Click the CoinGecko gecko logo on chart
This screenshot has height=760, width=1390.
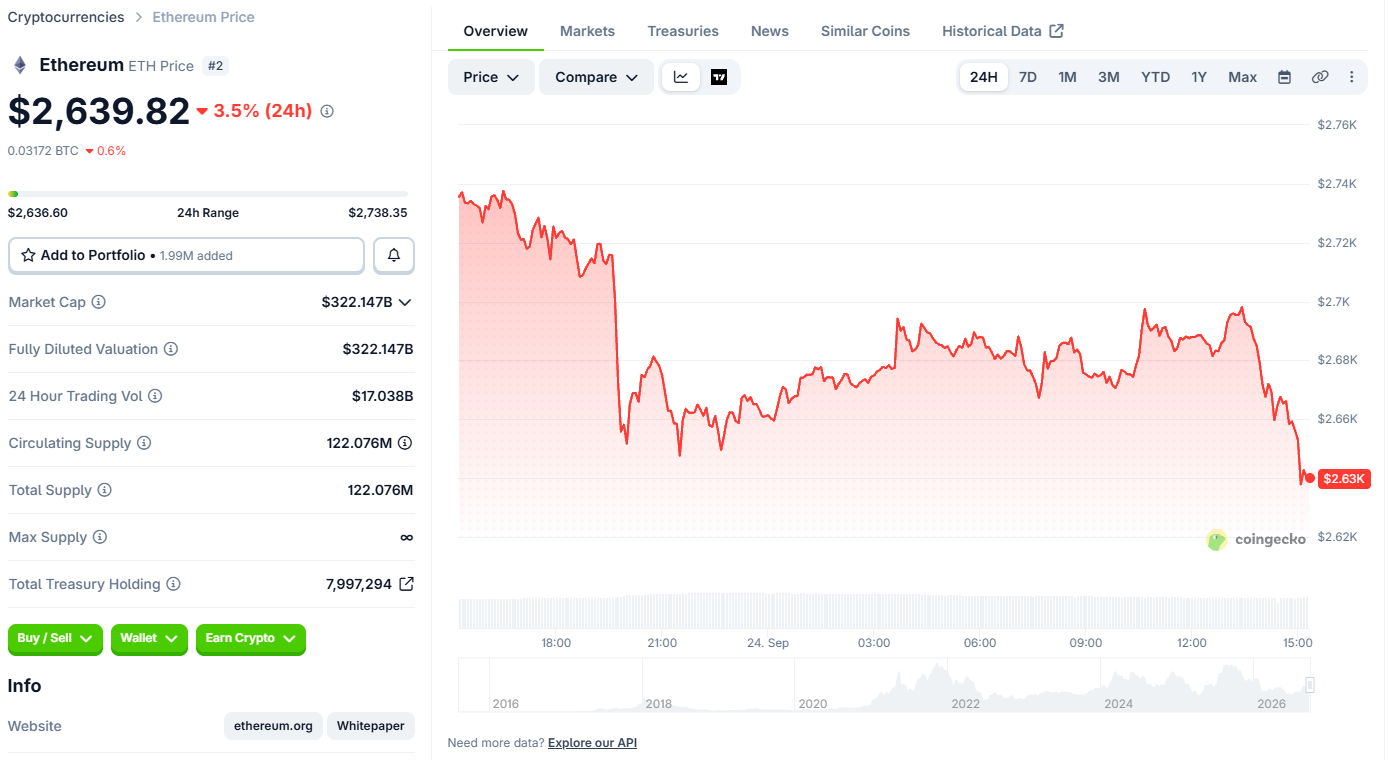coord(1217,540)
